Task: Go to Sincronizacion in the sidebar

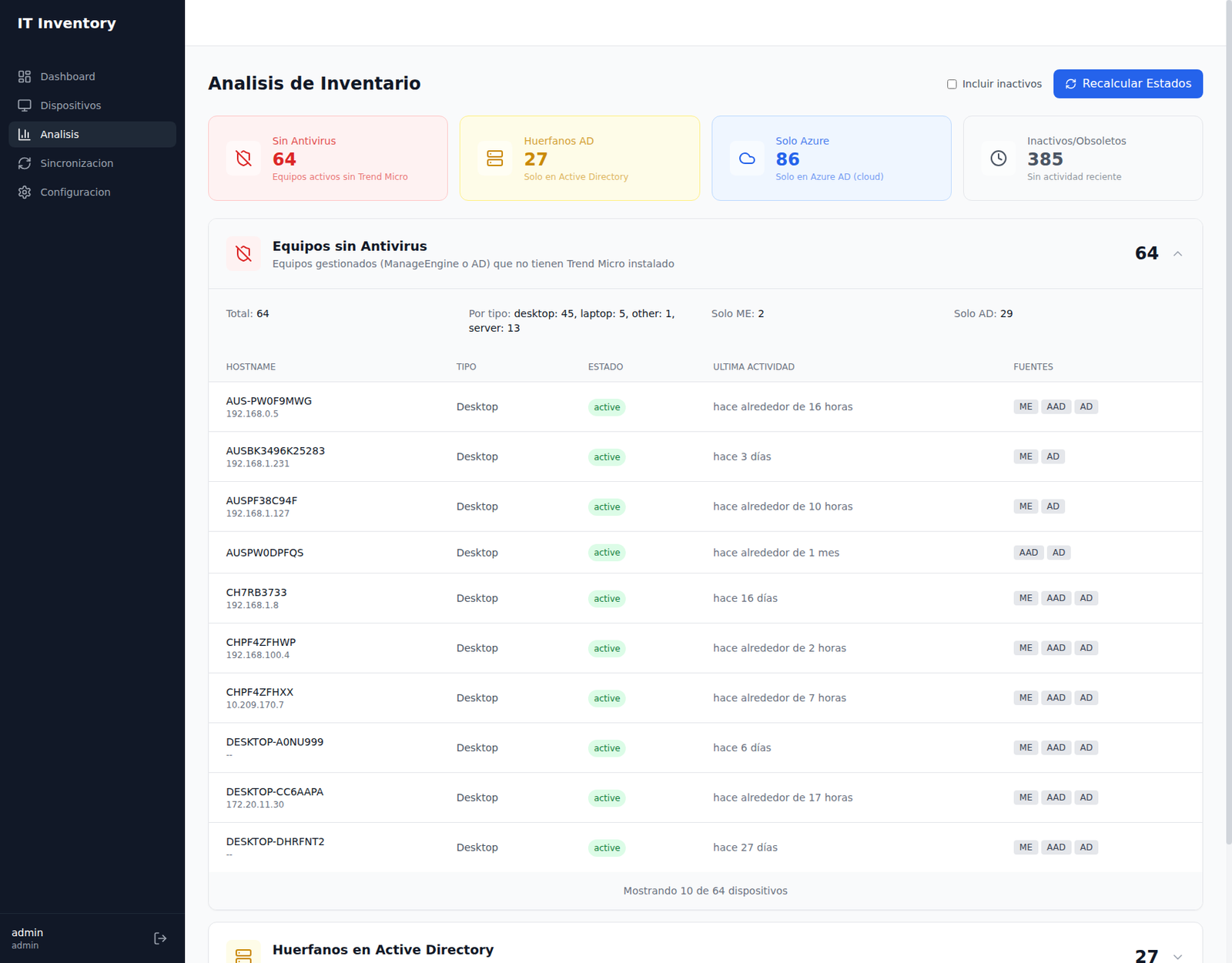Action: point(76,163)
